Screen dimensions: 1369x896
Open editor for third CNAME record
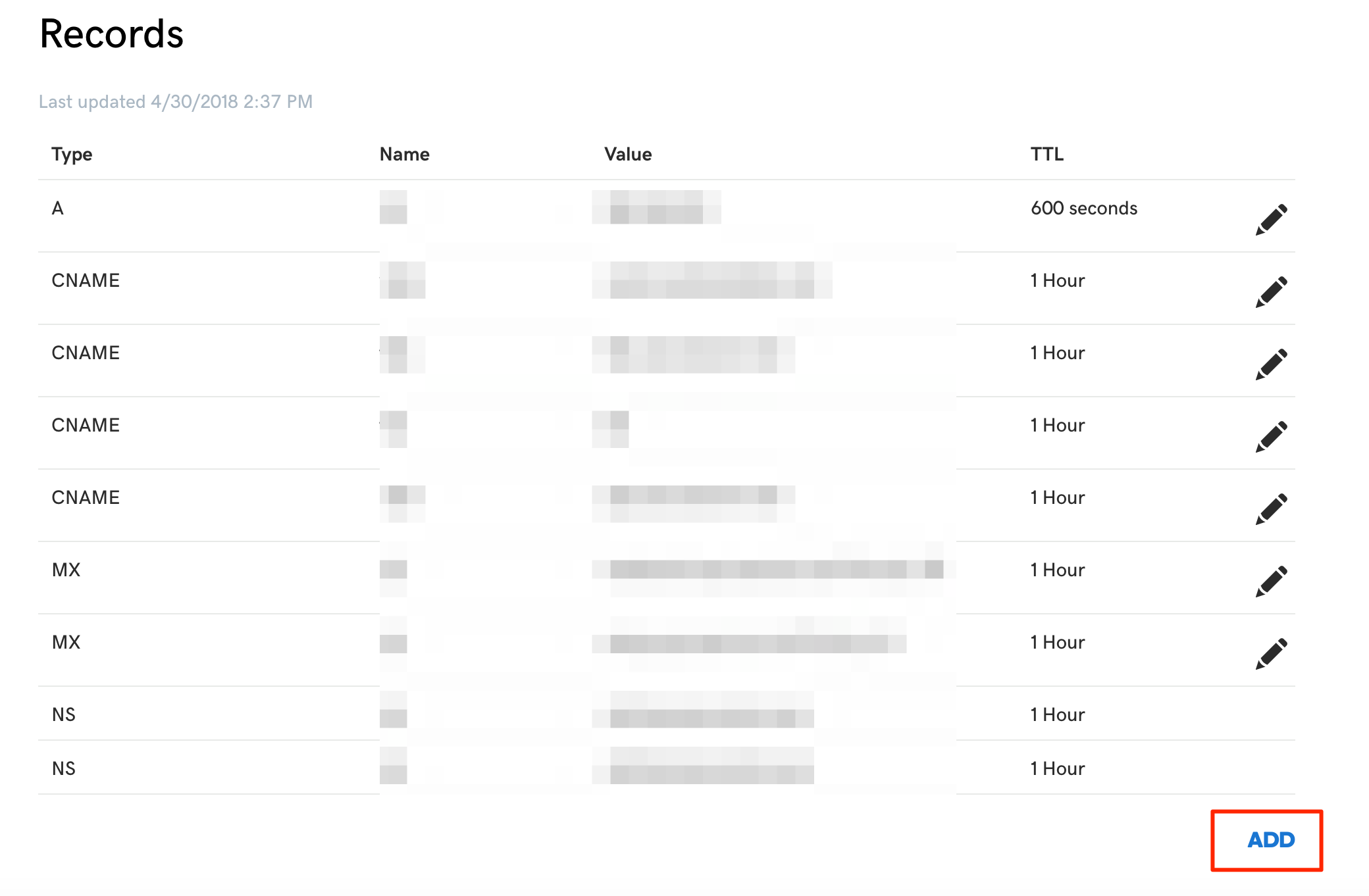1271,437
